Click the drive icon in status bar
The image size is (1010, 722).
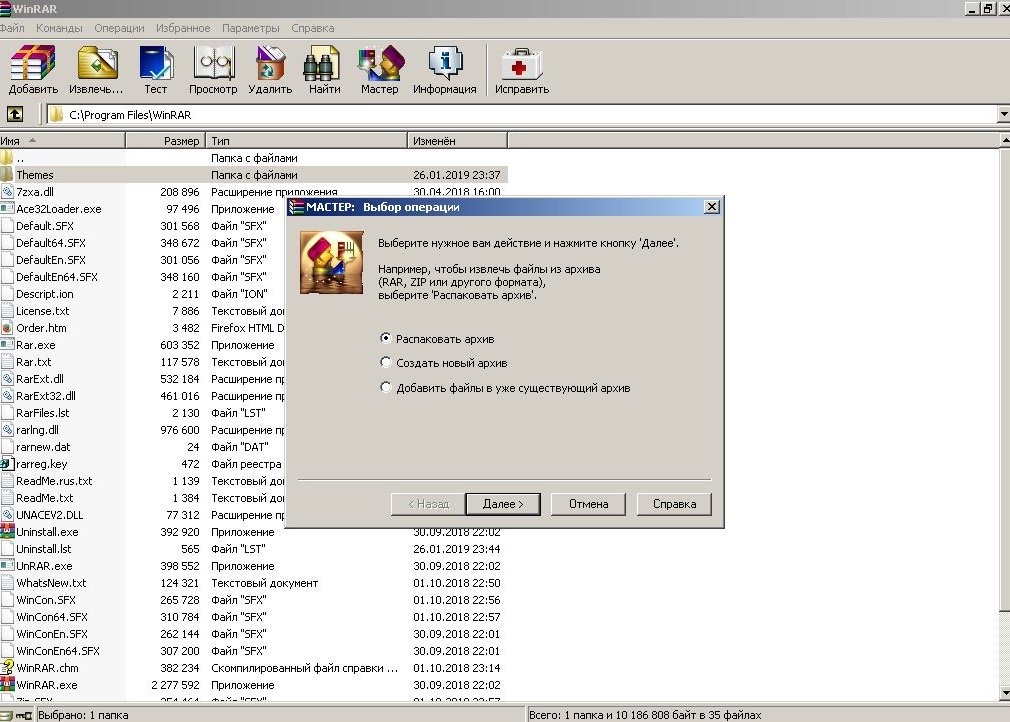[x=6, y=715]
